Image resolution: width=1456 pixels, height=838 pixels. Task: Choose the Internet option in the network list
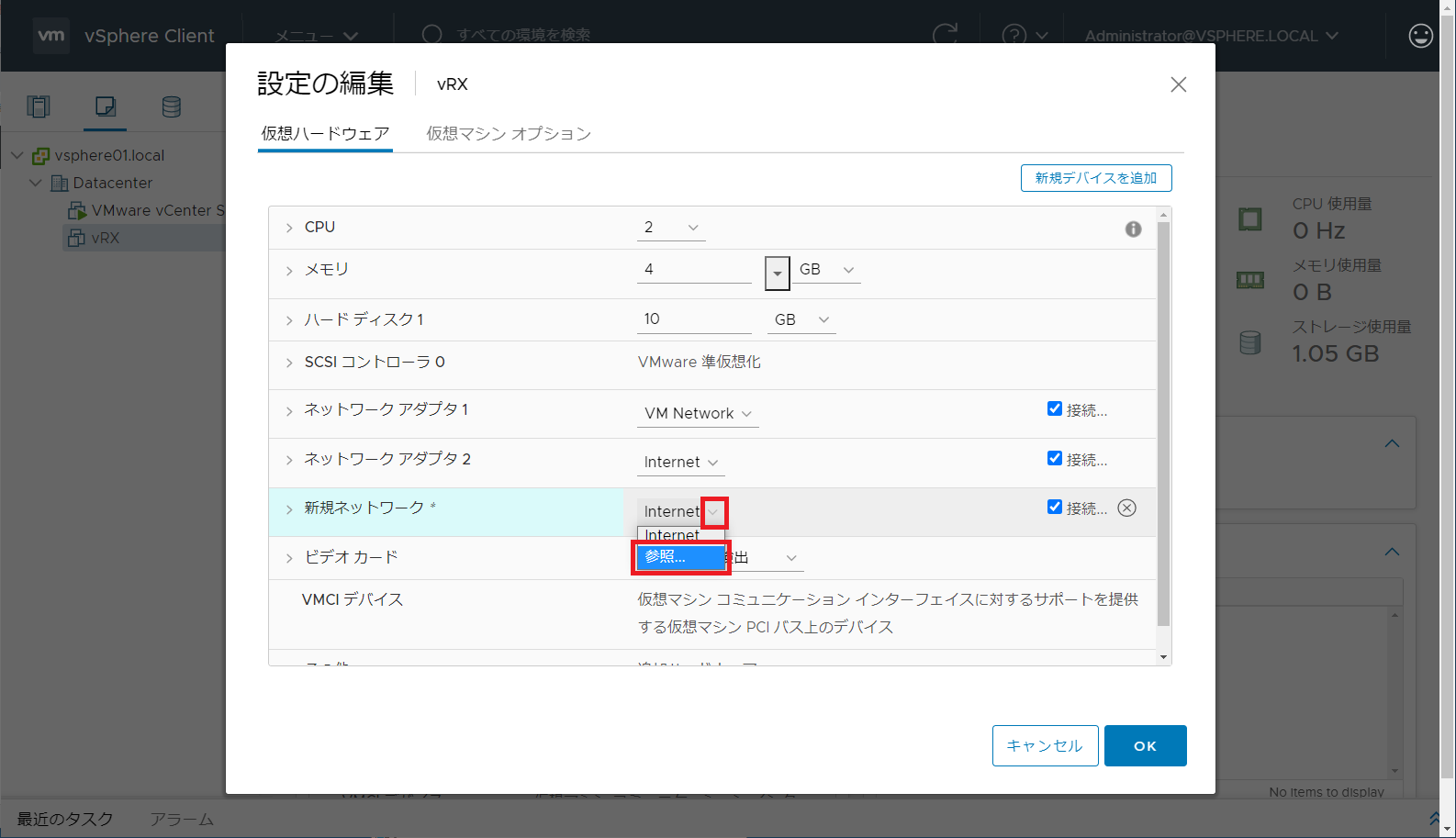point(681,534)
